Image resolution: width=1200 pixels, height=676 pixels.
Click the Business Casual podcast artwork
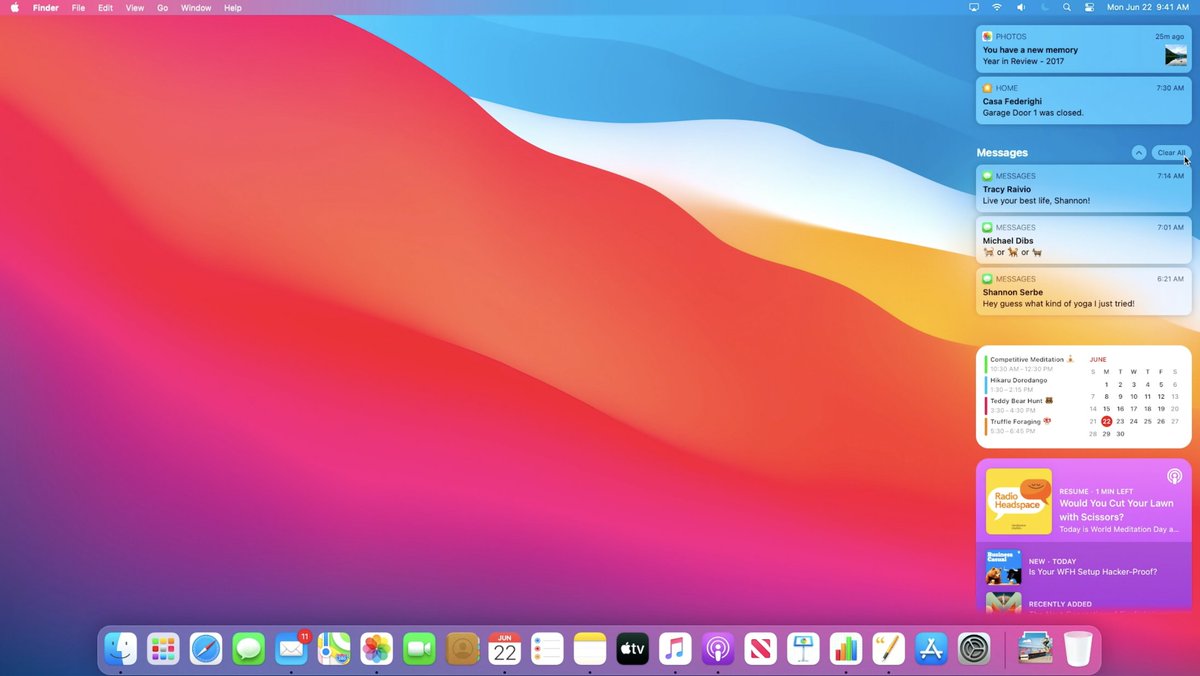pos(1003,566)
